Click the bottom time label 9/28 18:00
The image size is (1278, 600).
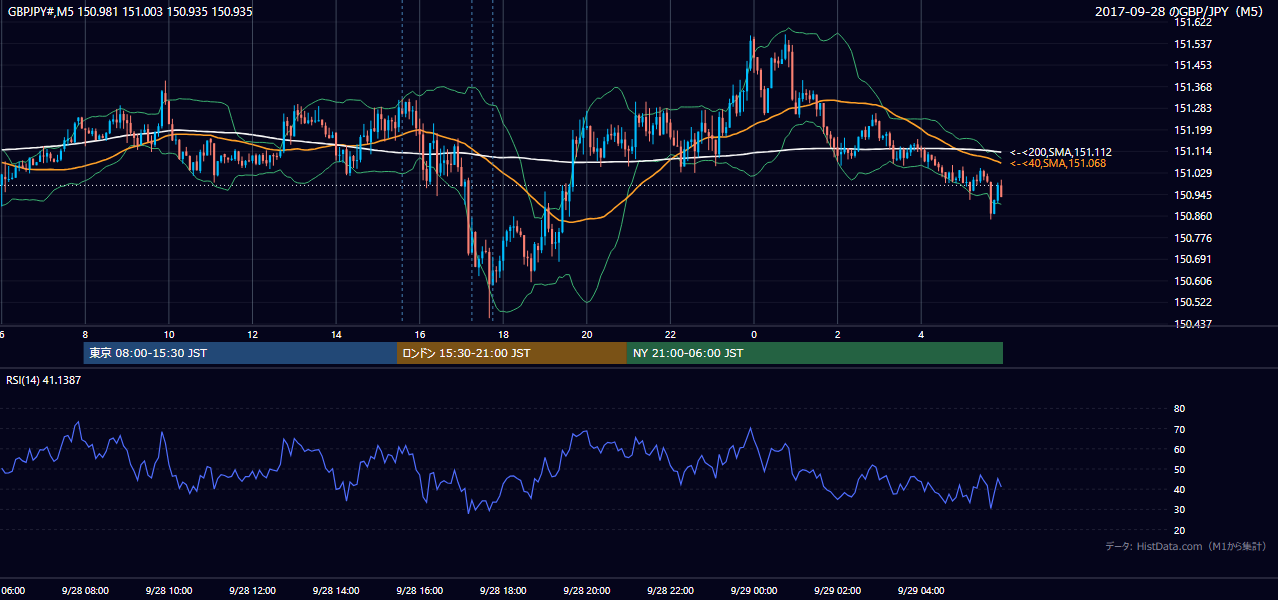(503, 591)
